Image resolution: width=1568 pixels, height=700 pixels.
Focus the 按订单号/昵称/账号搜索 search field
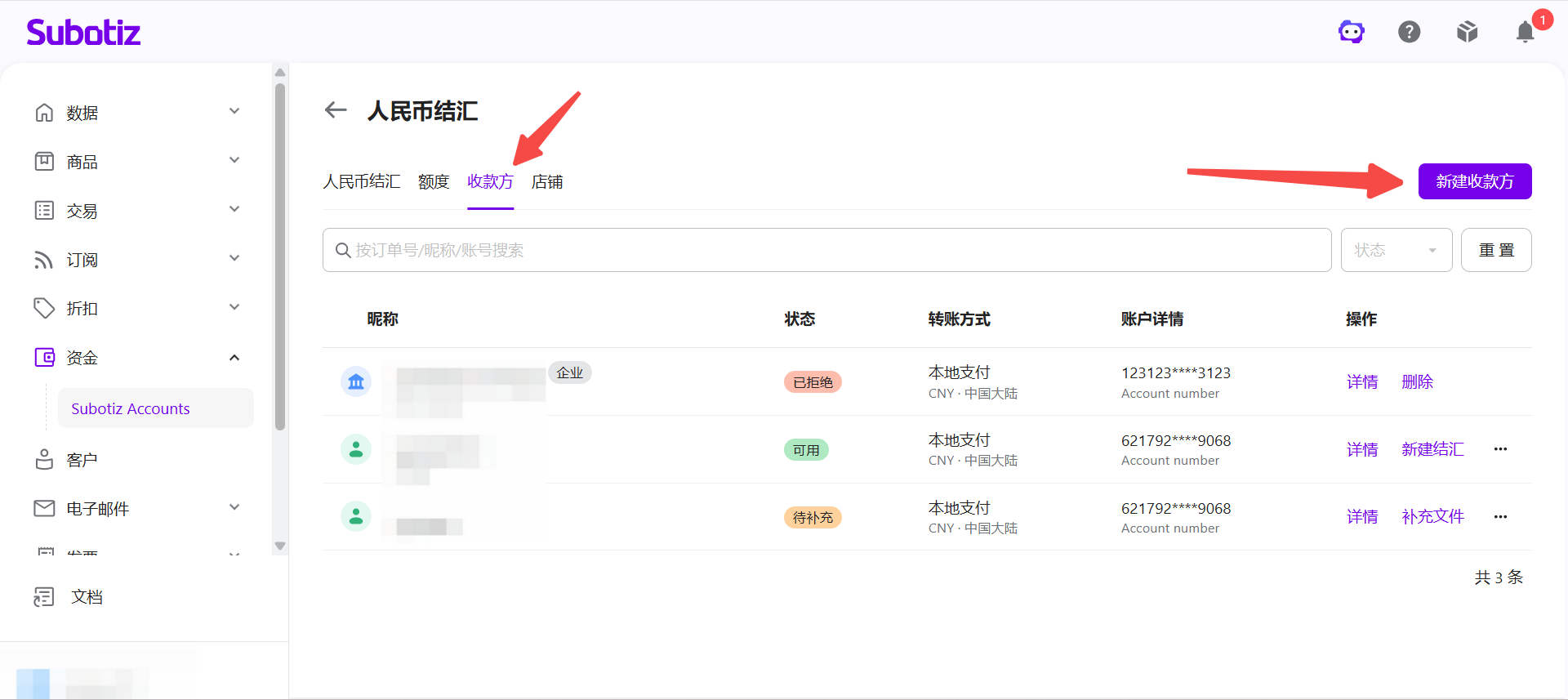(x=826, y=250)
